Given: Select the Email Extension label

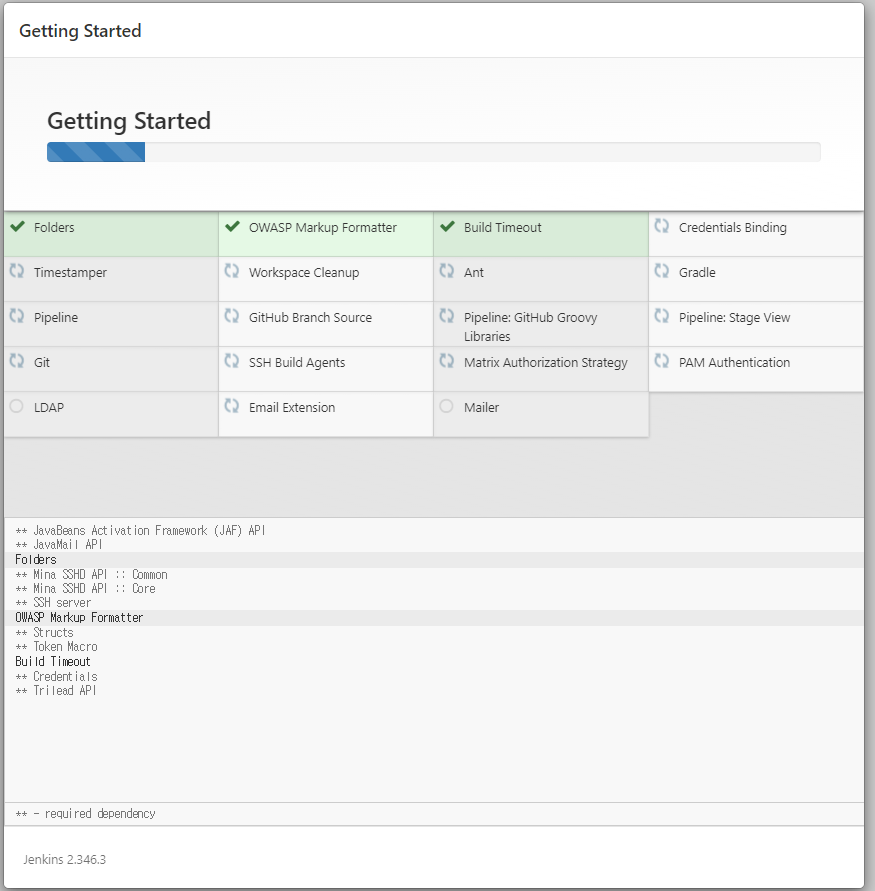Looking at the screenshot, I should [292, 407].
